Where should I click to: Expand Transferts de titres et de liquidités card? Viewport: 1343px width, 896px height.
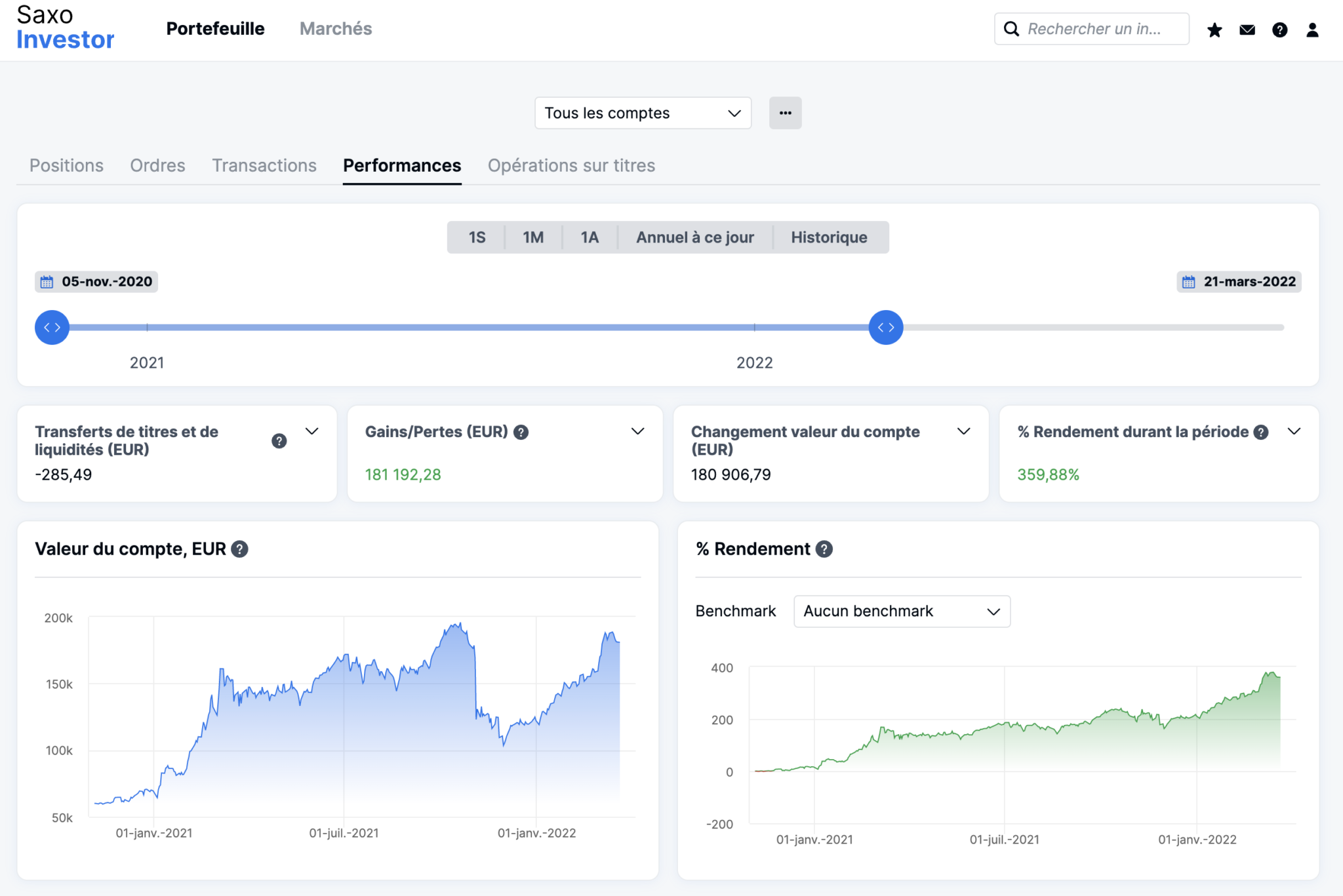[312, 431]
